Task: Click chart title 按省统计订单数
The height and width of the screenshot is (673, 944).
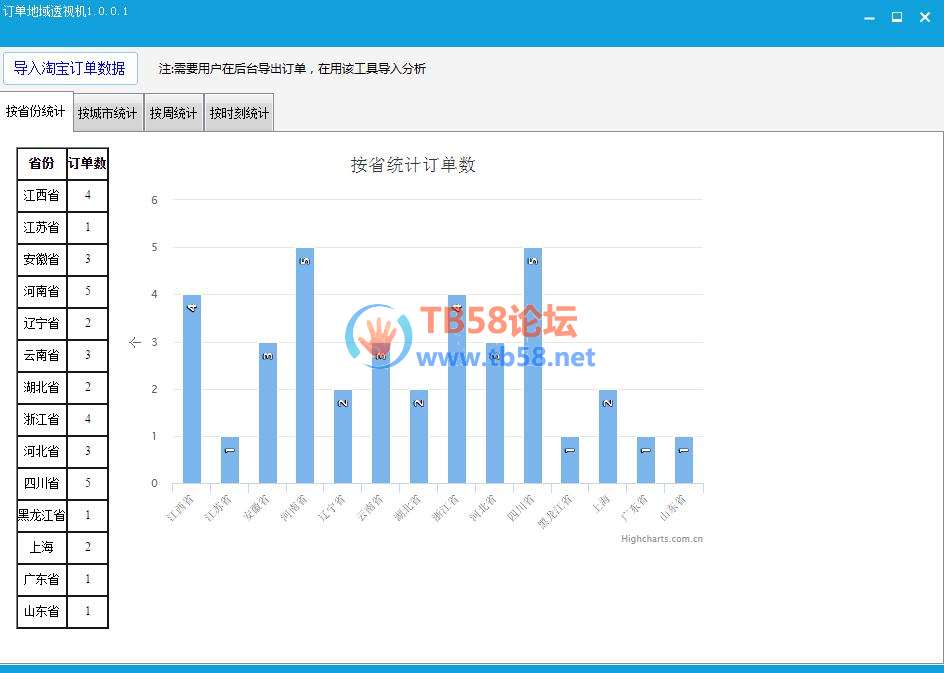Action: [x=413, y=165]
